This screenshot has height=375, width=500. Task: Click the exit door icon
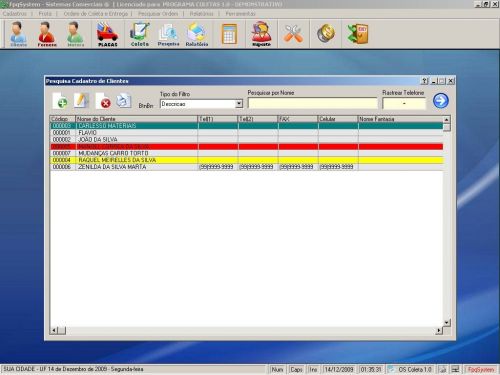tap(357, 34)
